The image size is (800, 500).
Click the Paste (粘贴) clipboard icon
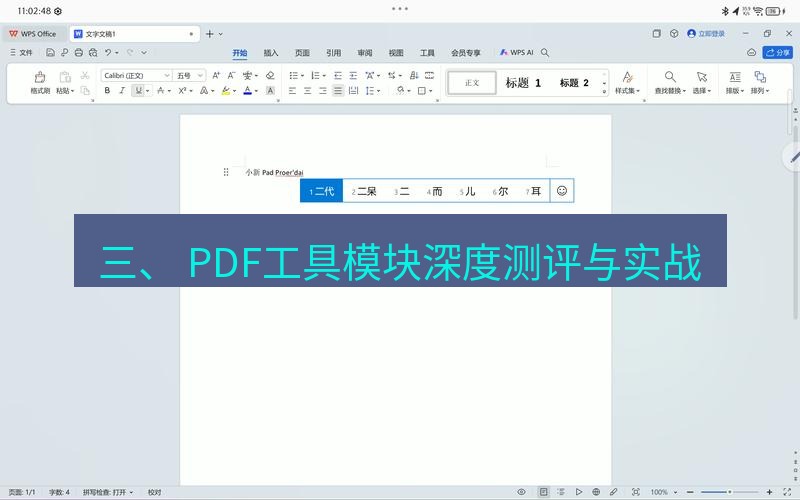pyautogui.click(x=65, y=77)
